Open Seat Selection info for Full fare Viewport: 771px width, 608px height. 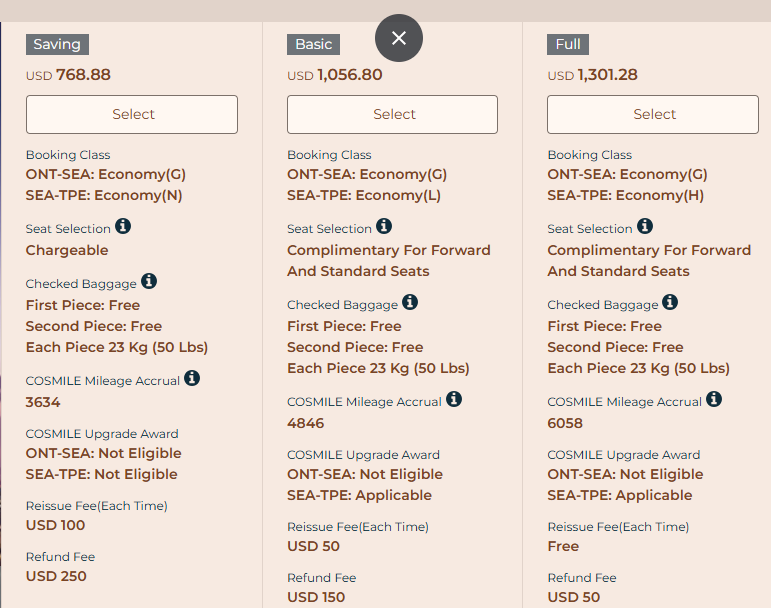coord(645,226)
